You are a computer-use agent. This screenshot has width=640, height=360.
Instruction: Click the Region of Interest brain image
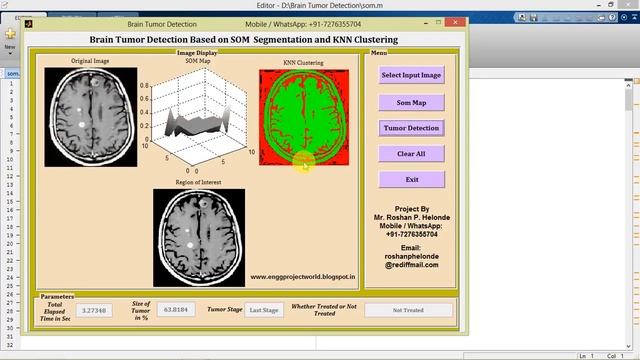pyautogui.click(x=199, y=238)
